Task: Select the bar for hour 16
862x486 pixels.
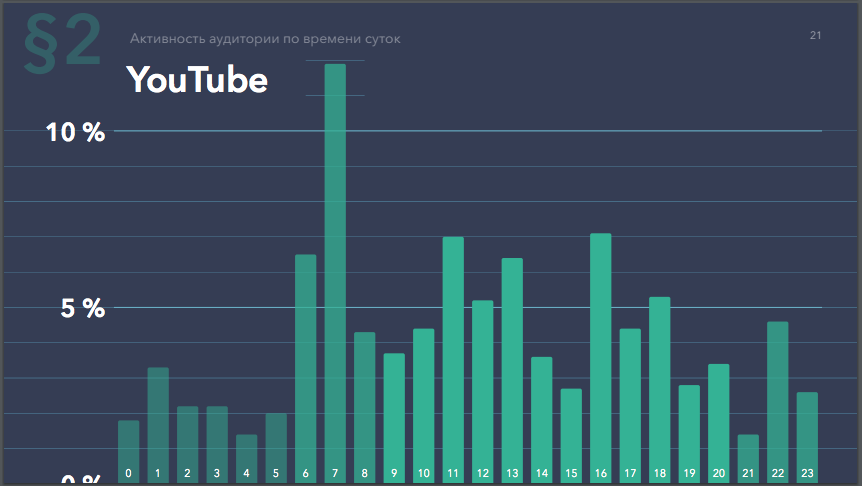Action: click(601, 358)
